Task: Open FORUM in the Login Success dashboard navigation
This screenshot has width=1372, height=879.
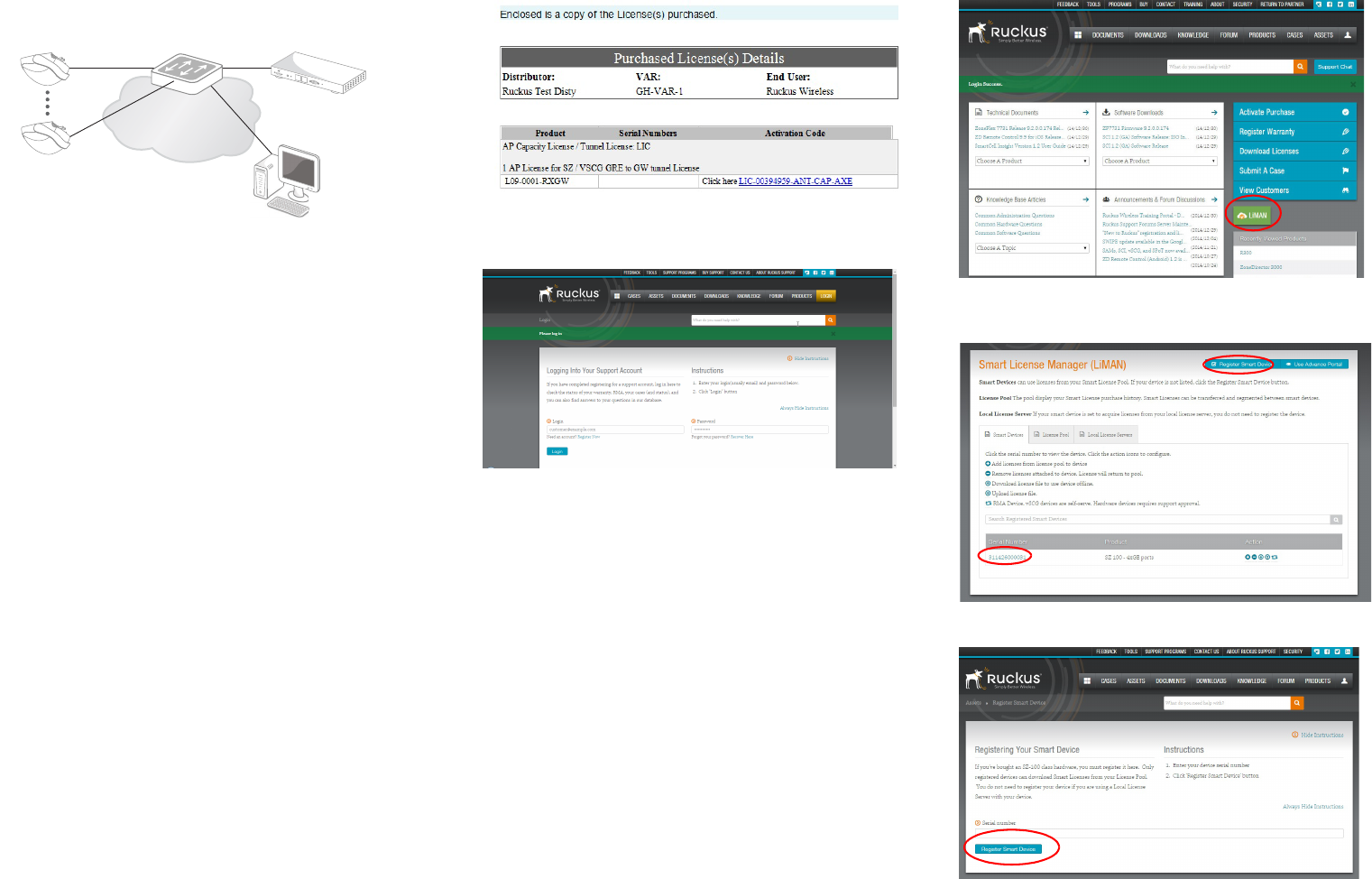Action: [1229, 35]
